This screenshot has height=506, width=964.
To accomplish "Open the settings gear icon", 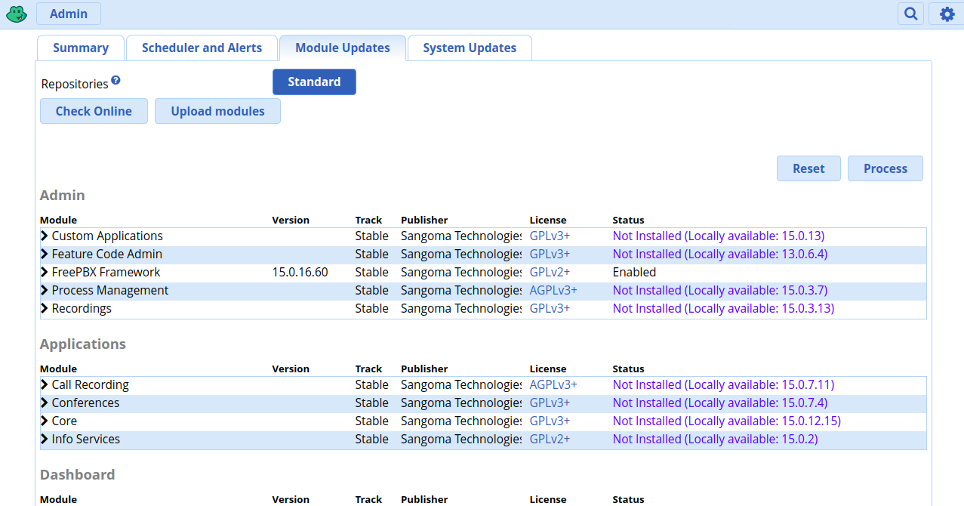I will coord(947,14).
